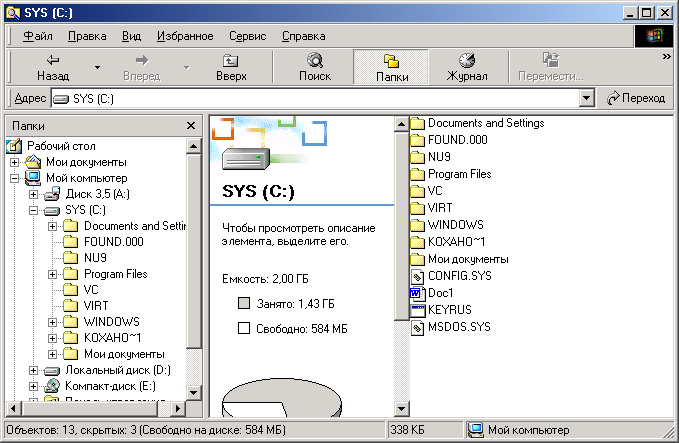The height and width of the screenshot is (443, 679).
Task: Toggle the Папки folders pane button
Action: [x=391, y=67]
